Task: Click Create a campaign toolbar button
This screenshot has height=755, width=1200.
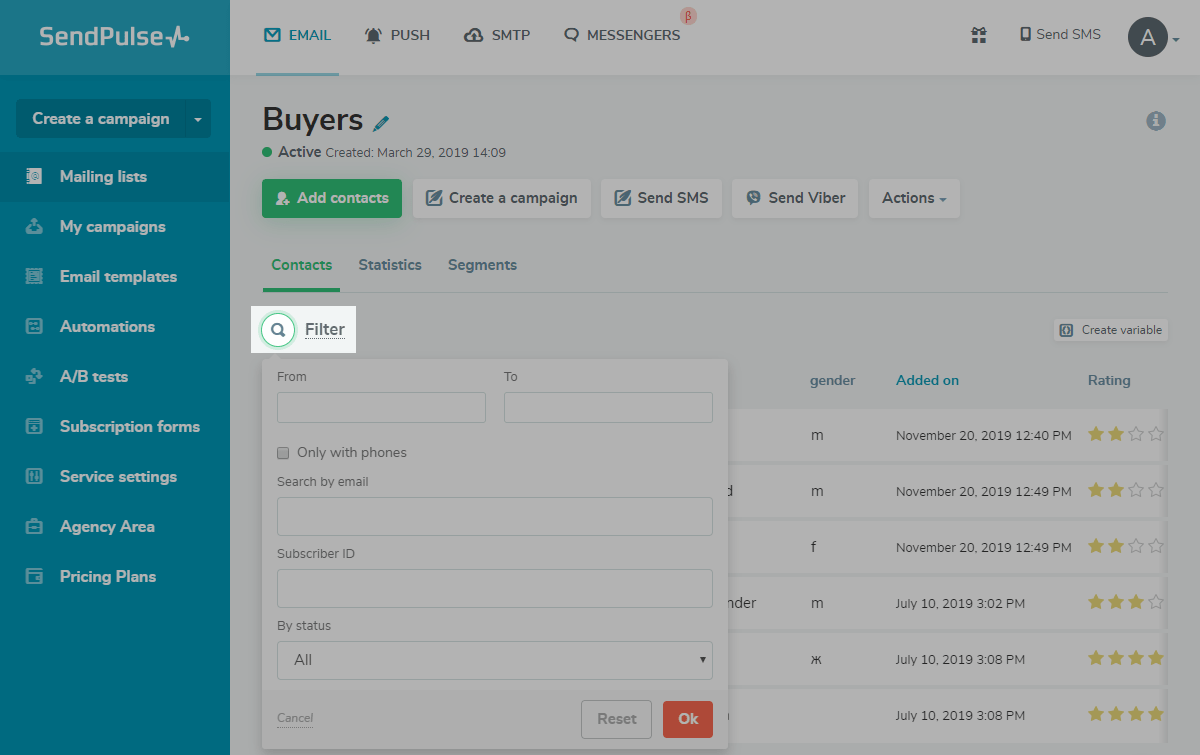Action: point(502,198)
